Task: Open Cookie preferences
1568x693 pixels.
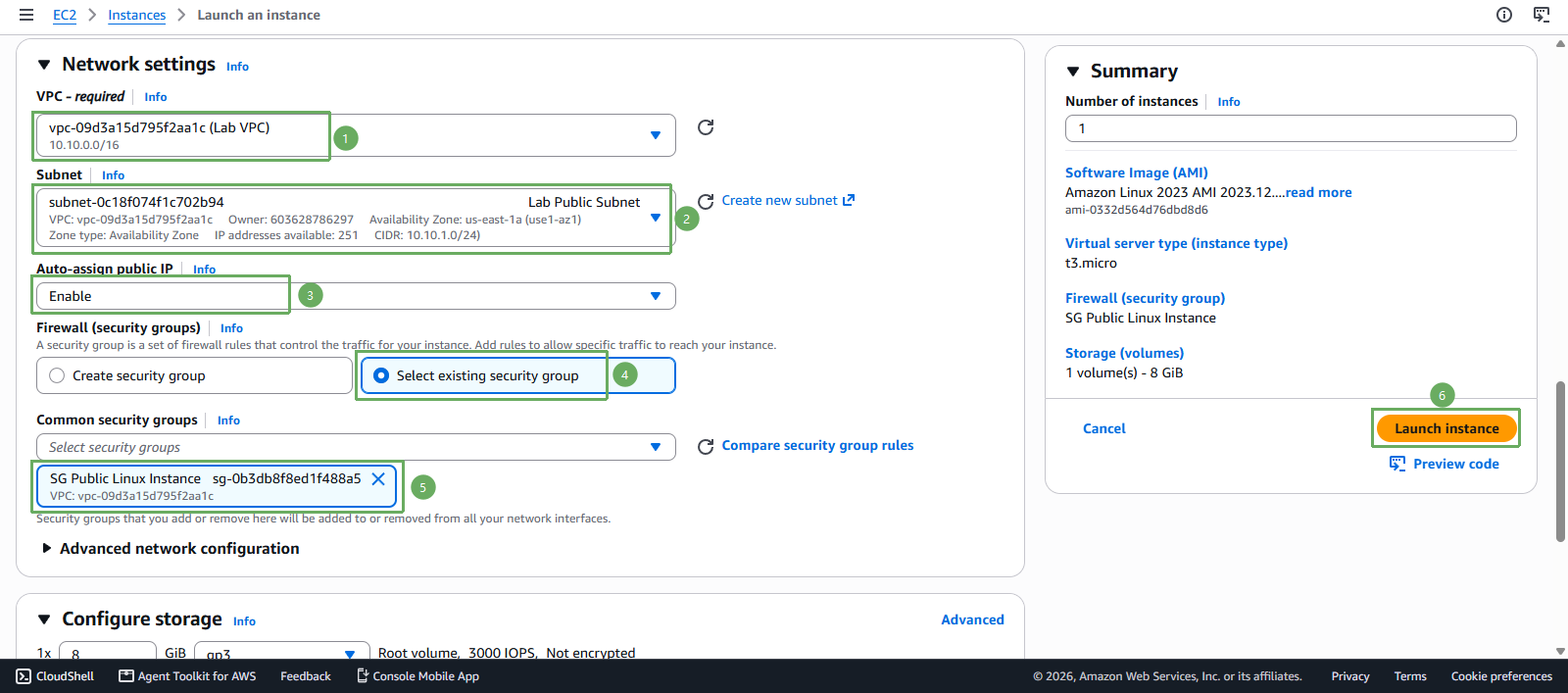Action: pos(1501,676)
